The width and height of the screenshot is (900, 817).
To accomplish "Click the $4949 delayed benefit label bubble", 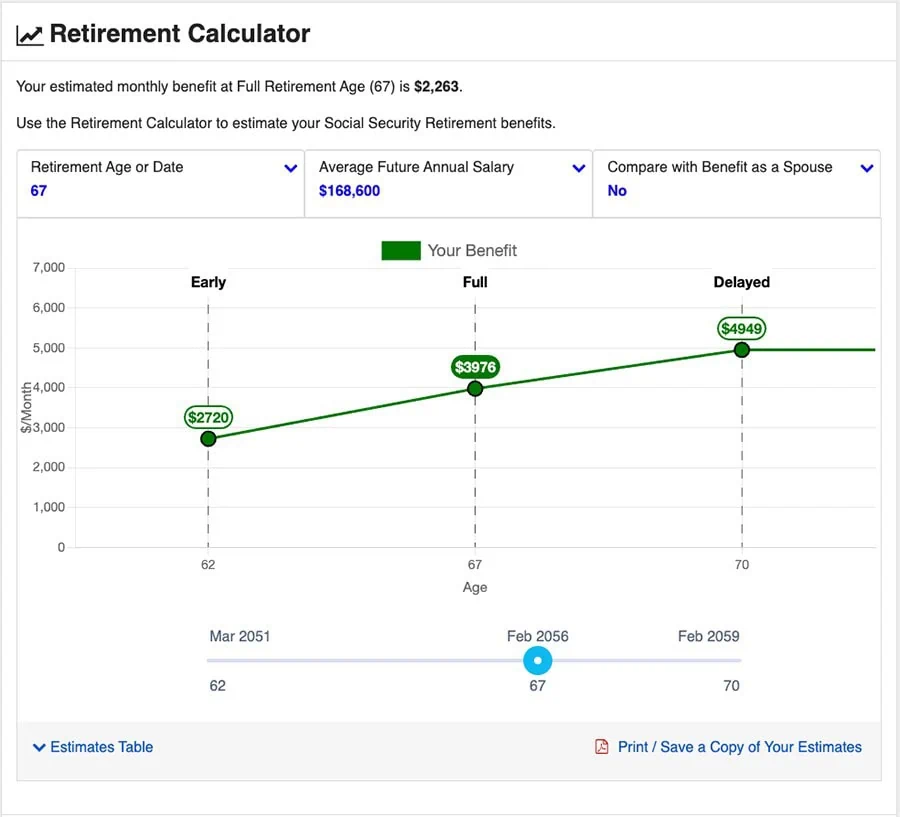I will [742, 328].
